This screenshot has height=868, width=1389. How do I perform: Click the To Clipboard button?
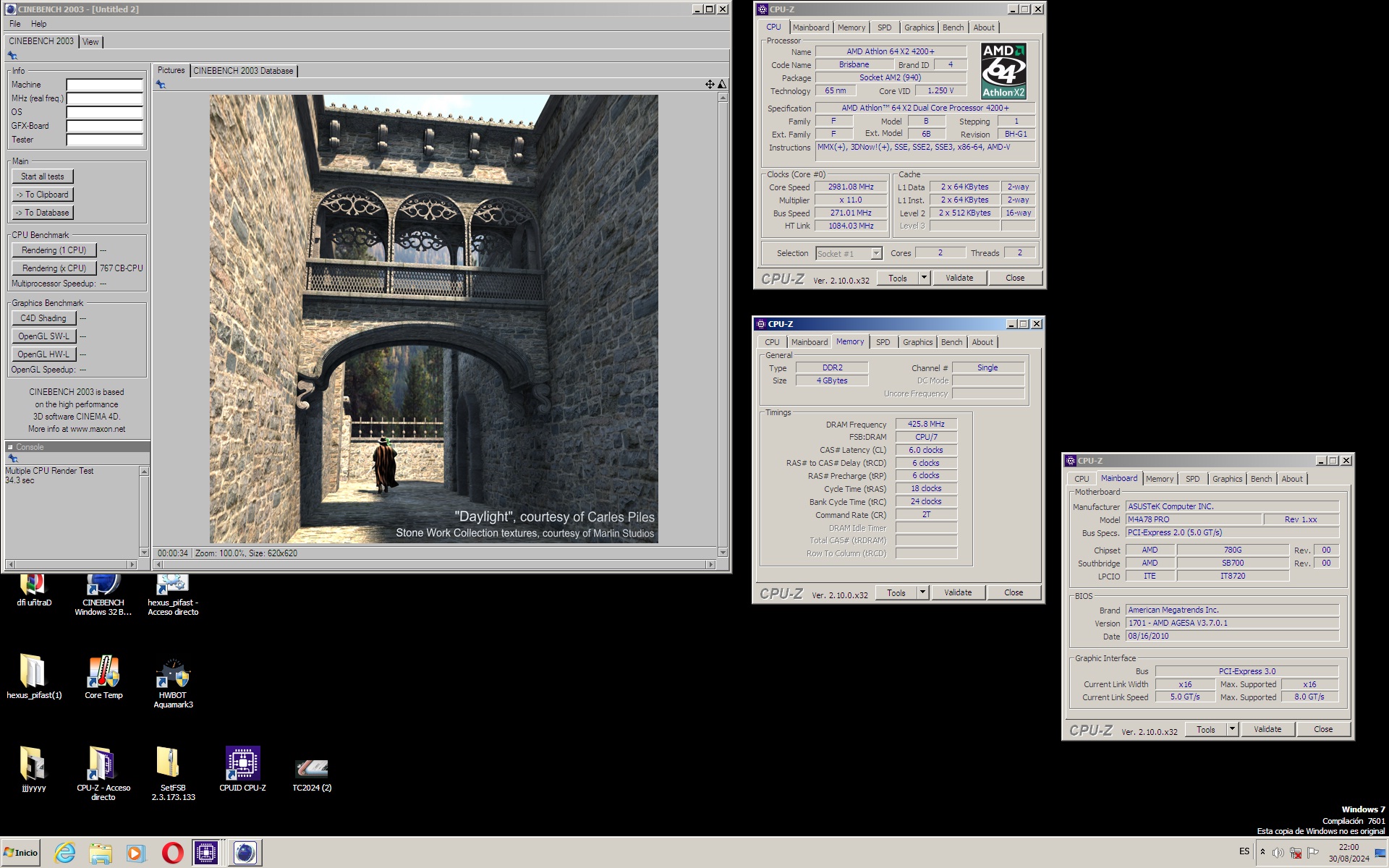(43, 195)
